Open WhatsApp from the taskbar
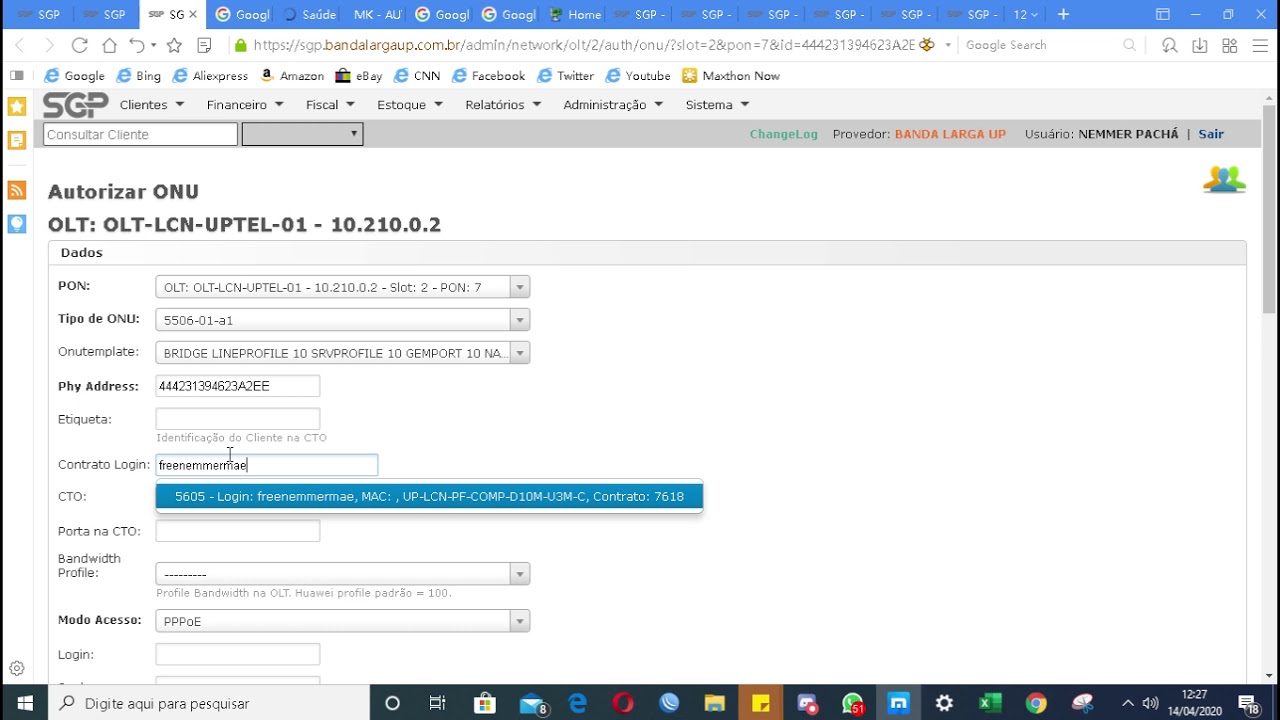 853,703
